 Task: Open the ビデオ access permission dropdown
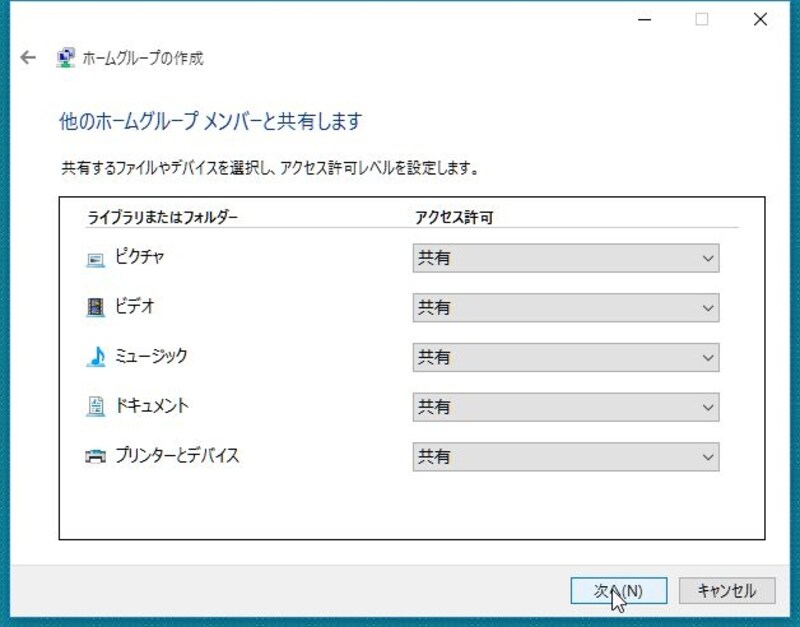[565, 308]
